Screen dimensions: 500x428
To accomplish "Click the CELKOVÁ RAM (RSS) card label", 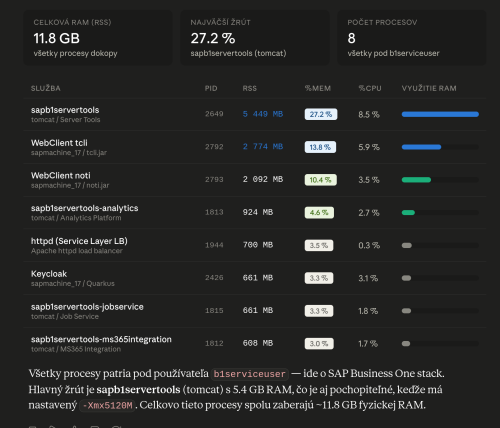I will point(72,22).
